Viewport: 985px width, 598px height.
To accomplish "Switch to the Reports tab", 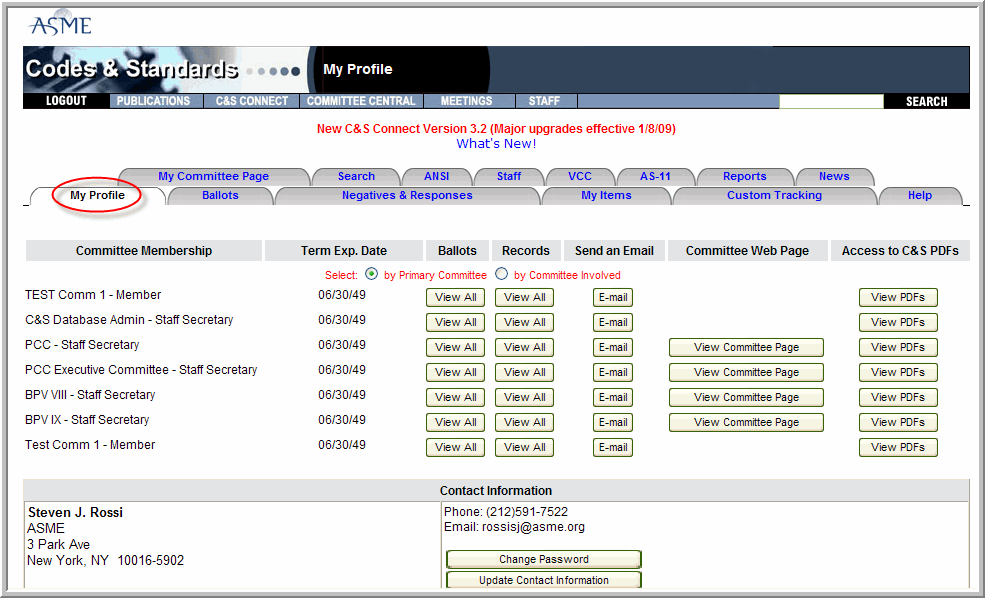I will [x=744, y=177].
